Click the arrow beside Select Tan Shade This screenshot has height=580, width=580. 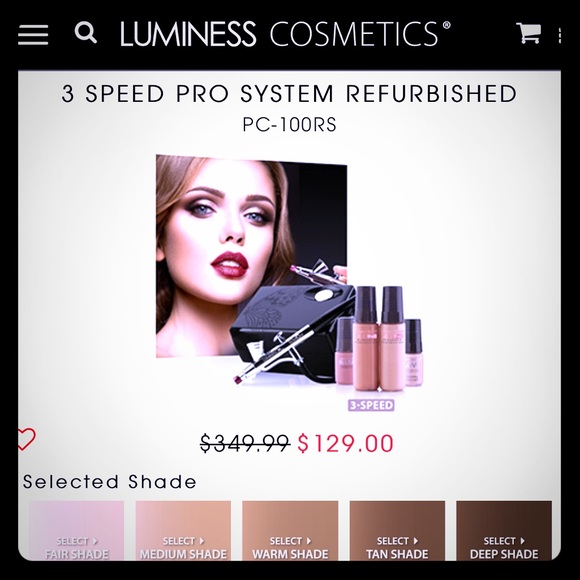pyautogui.click(x=415, y=541)
